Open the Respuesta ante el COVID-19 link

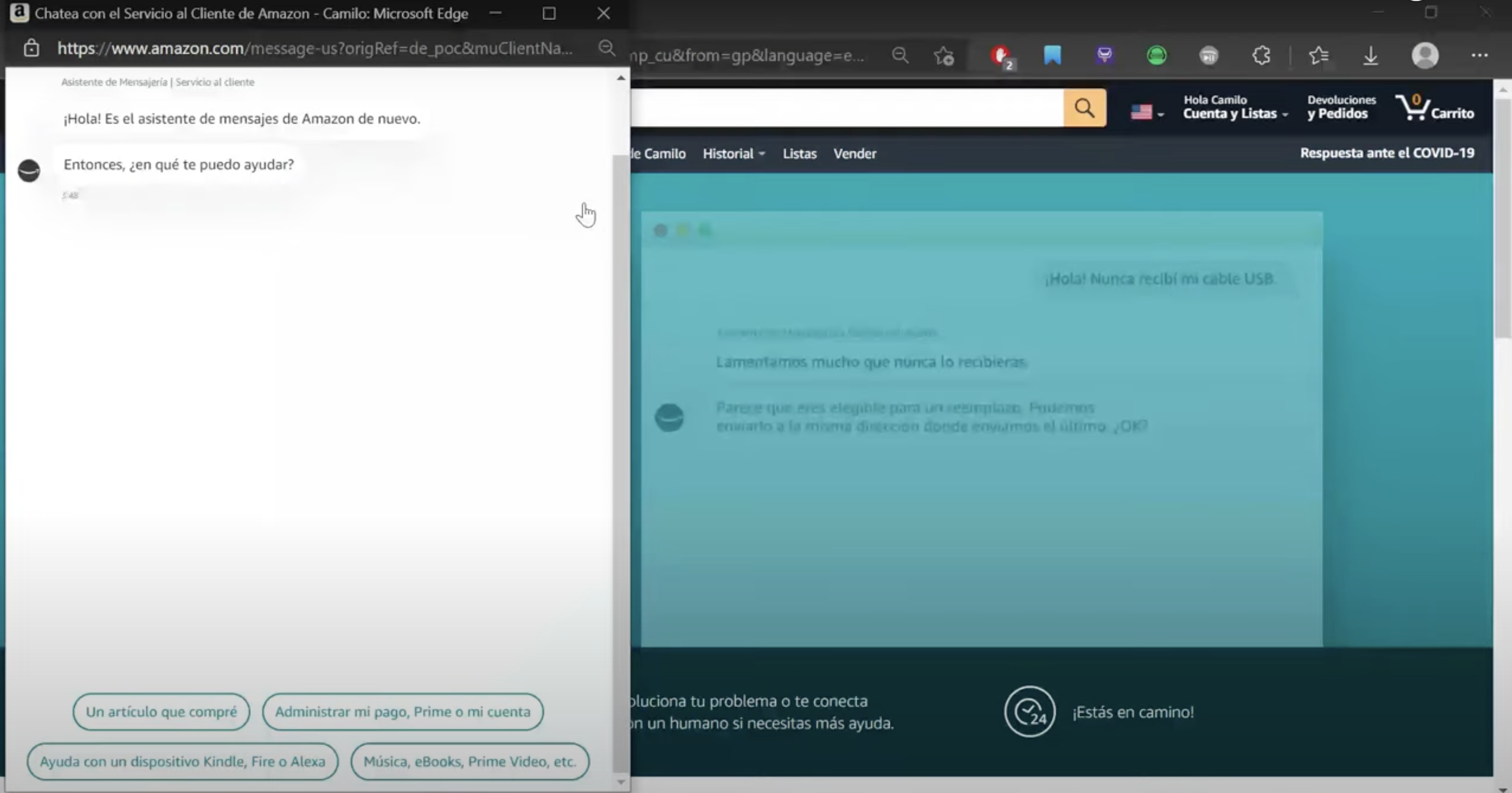[1387, 153]
